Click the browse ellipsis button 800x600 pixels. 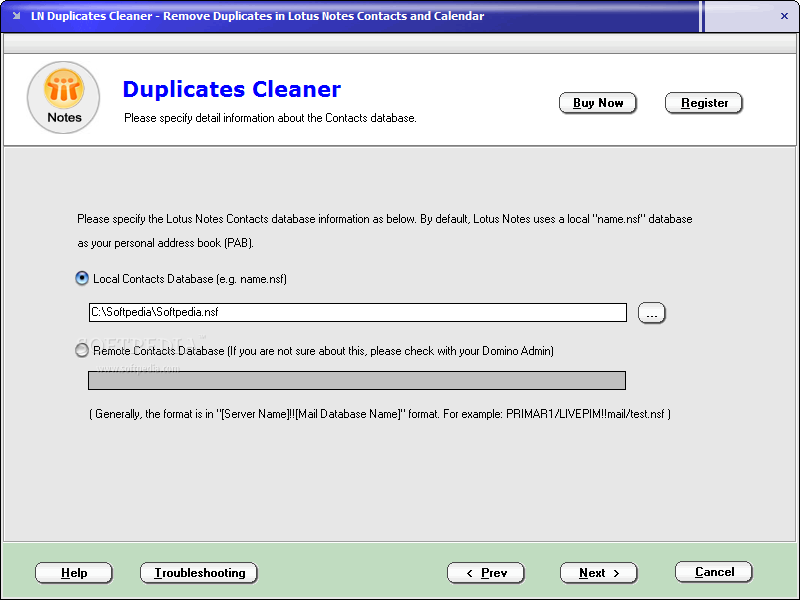[x=652, y=313]
